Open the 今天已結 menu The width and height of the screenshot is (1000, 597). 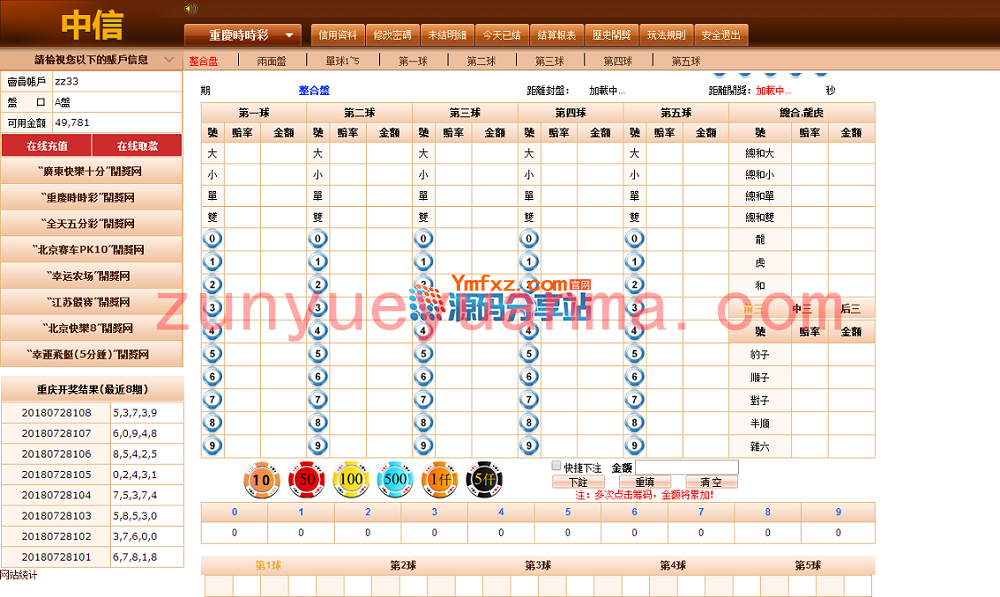point(502,35)
